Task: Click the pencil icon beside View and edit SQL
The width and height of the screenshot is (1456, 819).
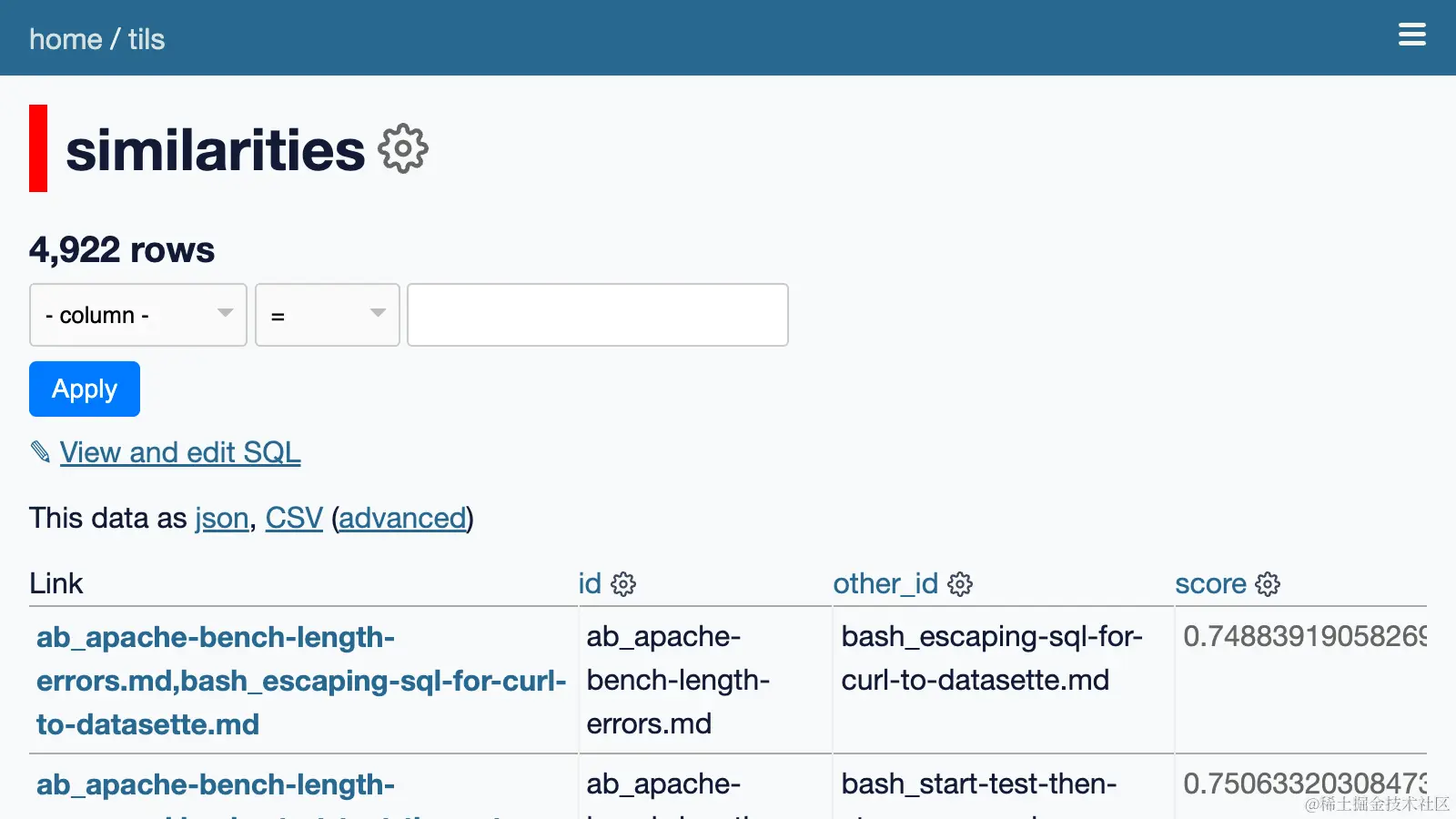Action: (40, 451)
